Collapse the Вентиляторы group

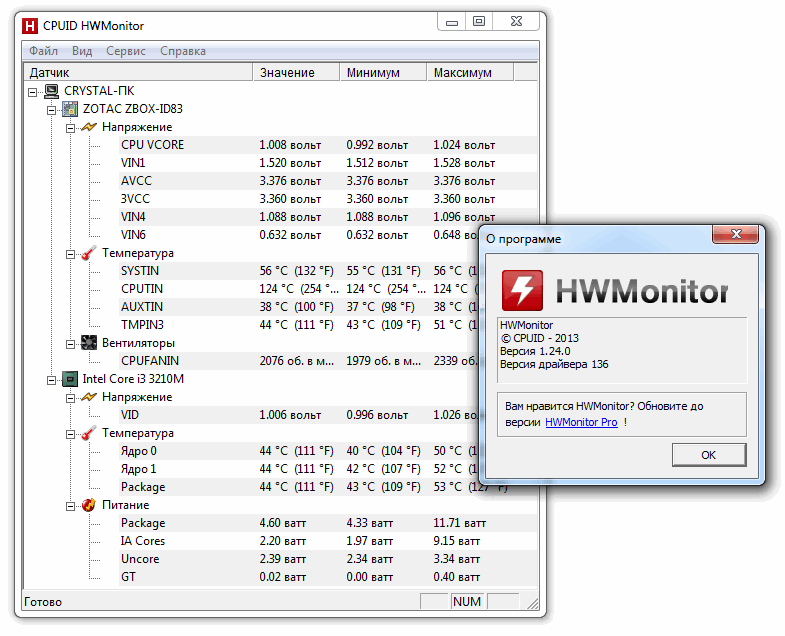point(71,345)
